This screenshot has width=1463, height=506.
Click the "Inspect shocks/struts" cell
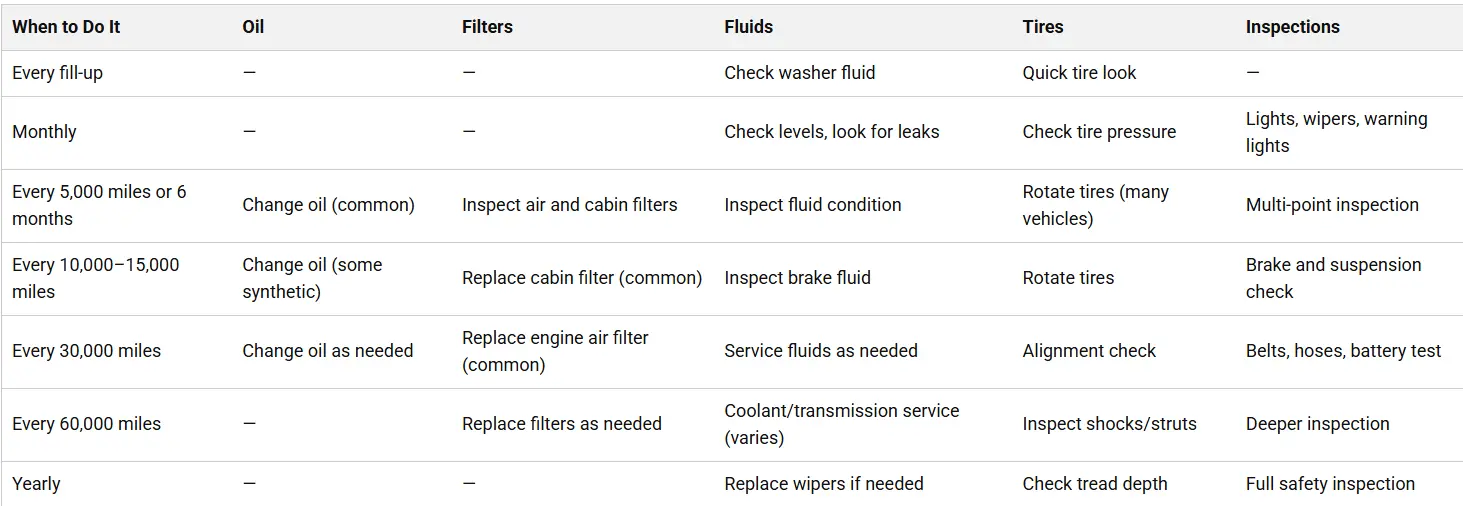(x=1109, y=424)
